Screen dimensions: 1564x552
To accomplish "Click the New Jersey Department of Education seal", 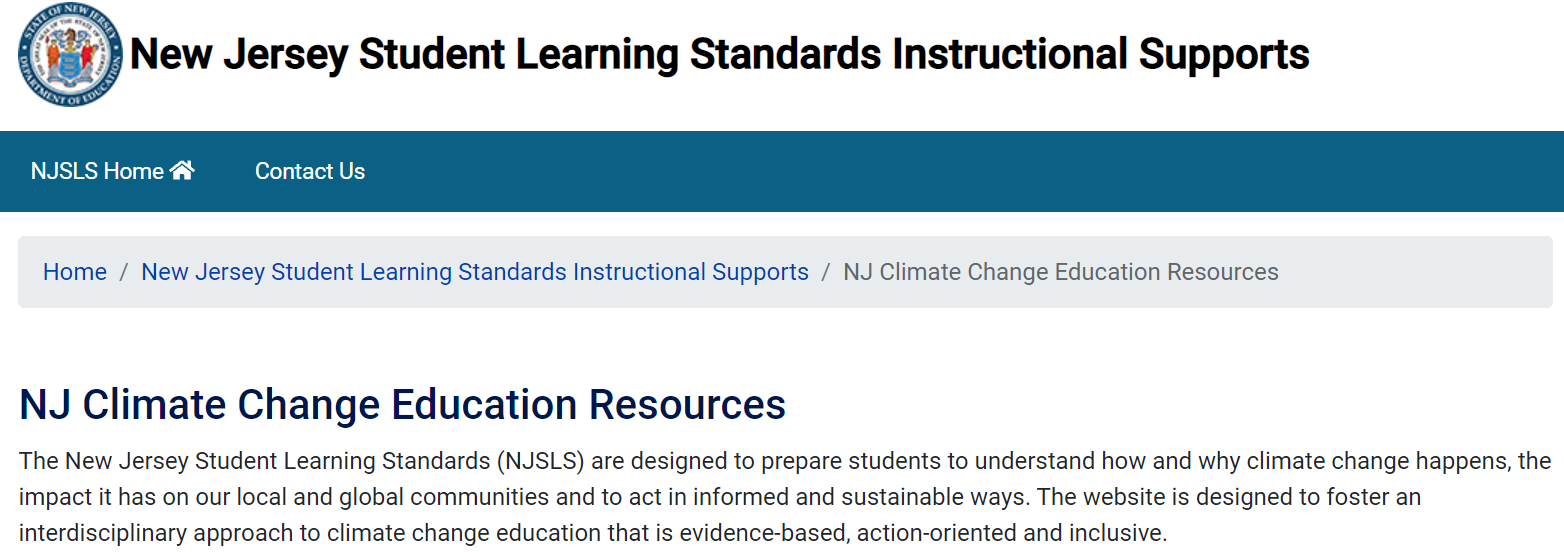I will coord(71,55).
